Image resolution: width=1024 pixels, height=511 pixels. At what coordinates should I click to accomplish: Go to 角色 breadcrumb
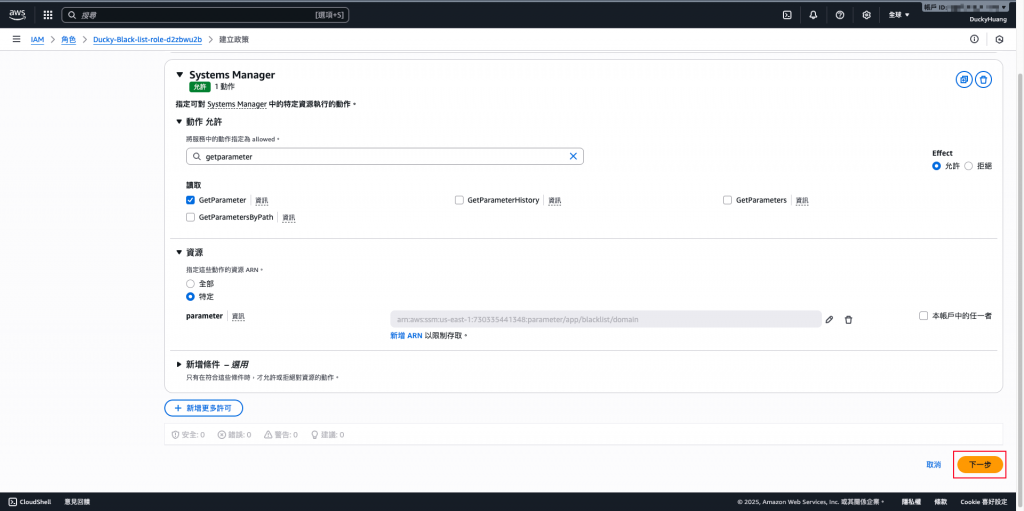click(69, 39)
